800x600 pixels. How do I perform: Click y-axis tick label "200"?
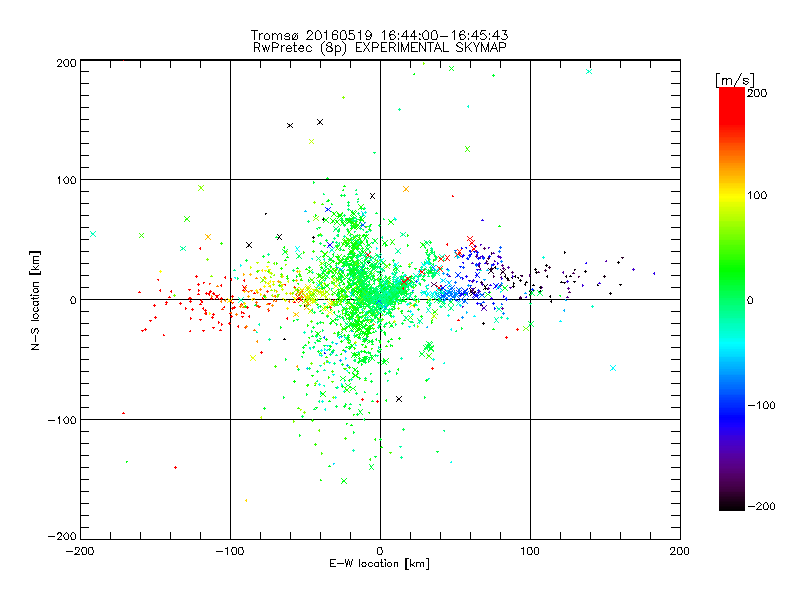(66, 63)
